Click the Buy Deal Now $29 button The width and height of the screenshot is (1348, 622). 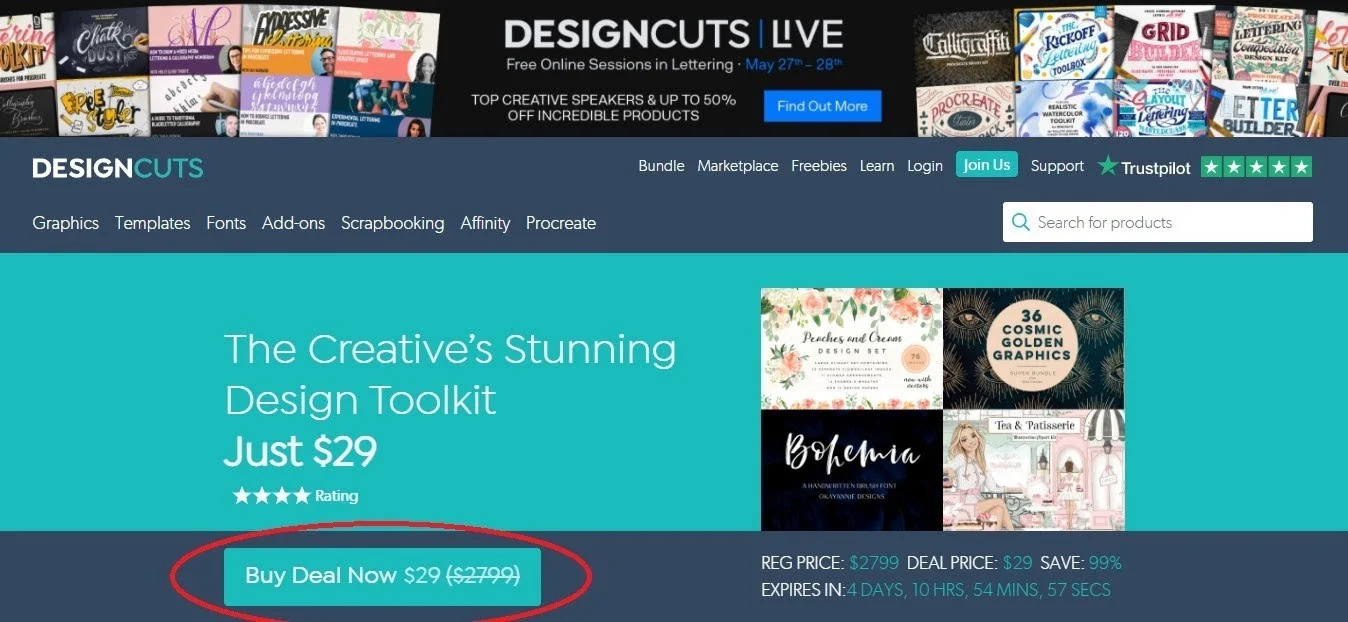[x=382, y=576]
